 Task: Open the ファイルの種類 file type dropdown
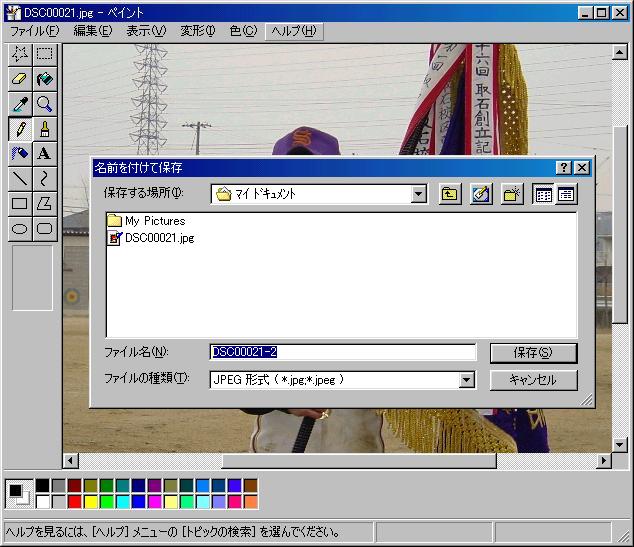[467, 380]
